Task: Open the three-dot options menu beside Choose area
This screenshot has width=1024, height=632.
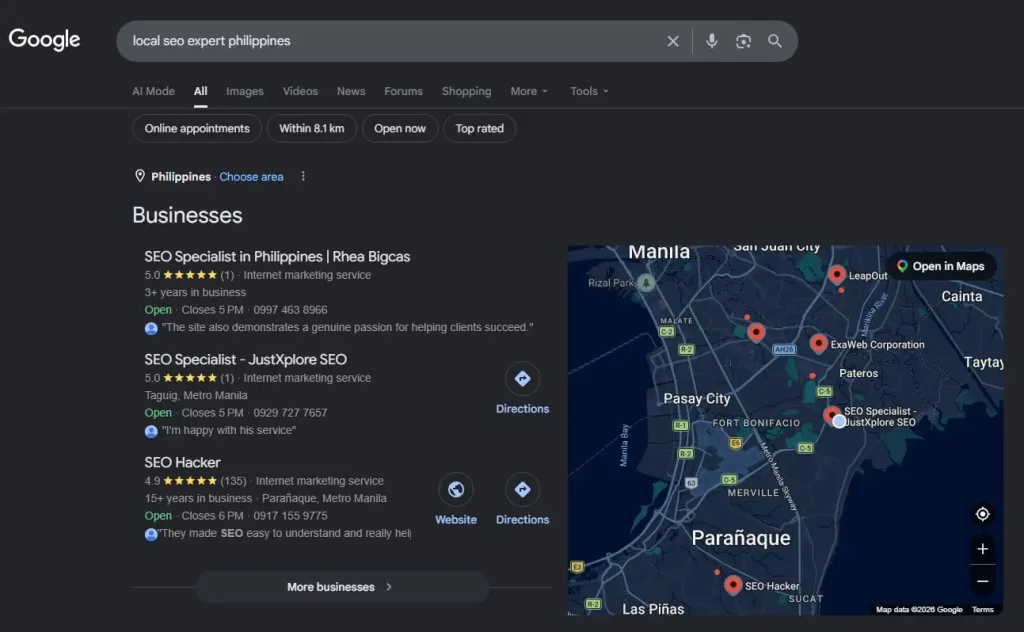Action: coord(303,176)
